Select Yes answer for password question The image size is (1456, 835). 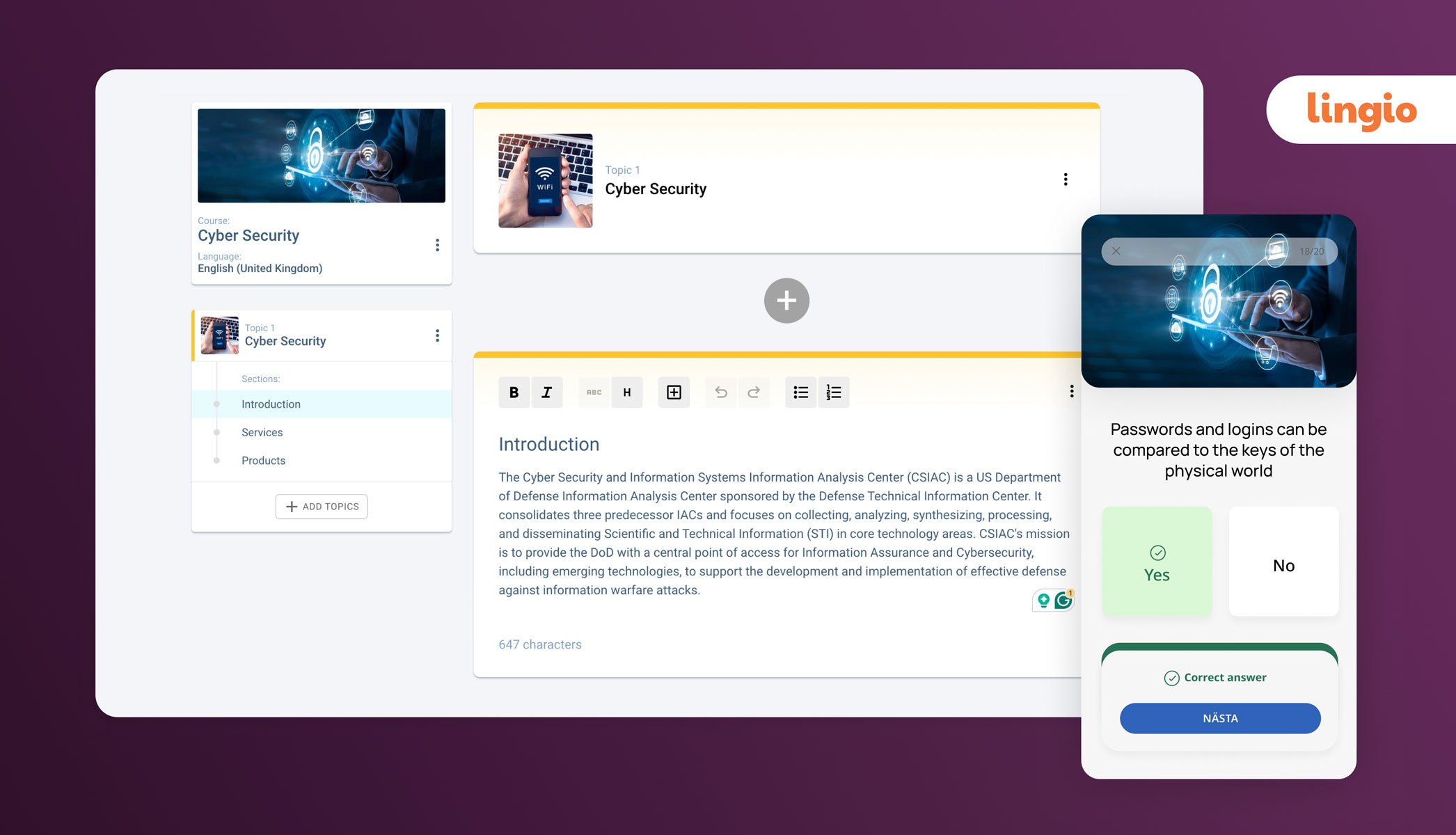1157,565
